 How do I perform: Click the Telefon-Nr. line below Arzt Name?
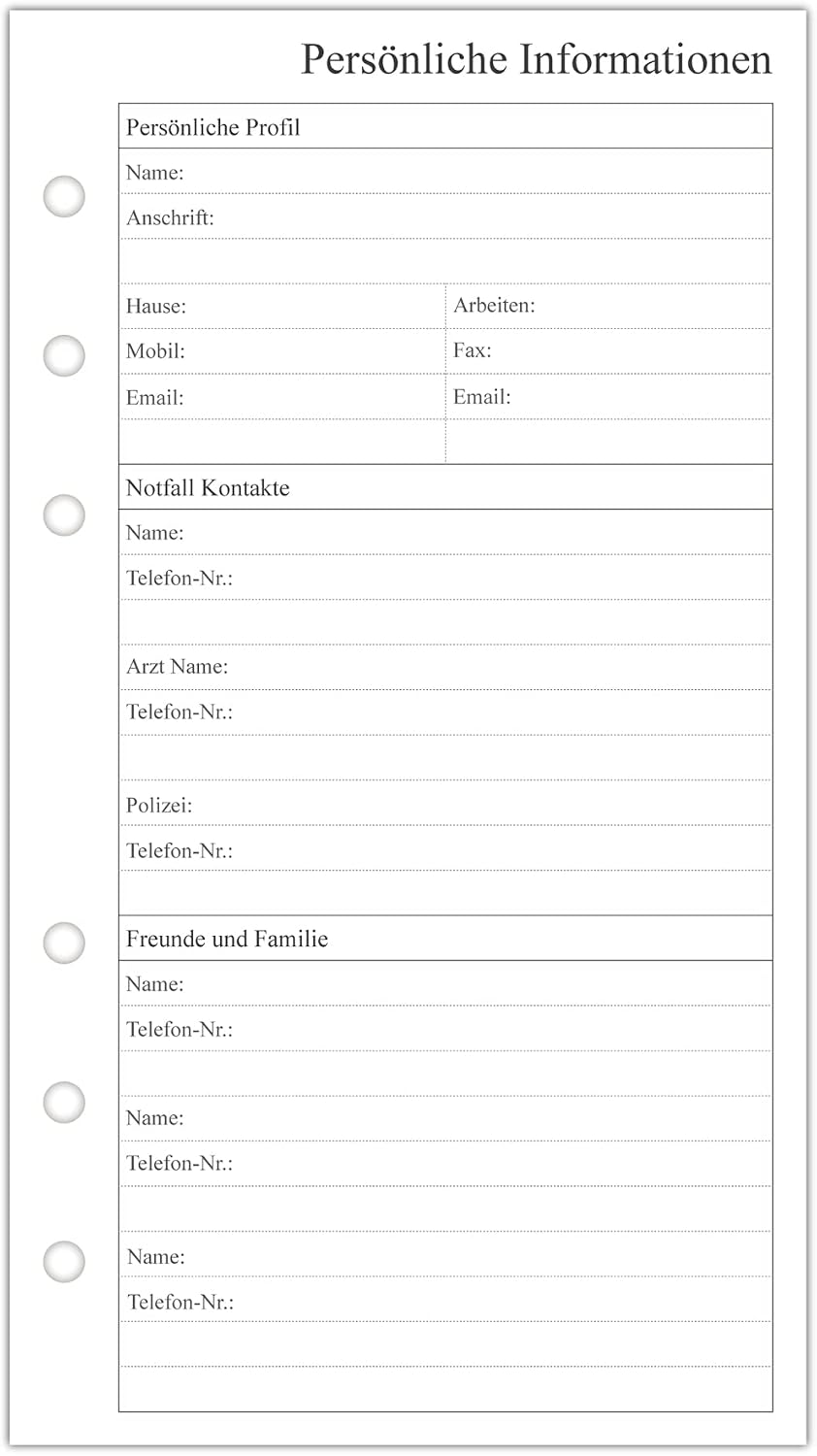pyautogui.click(x=445, y=712)
